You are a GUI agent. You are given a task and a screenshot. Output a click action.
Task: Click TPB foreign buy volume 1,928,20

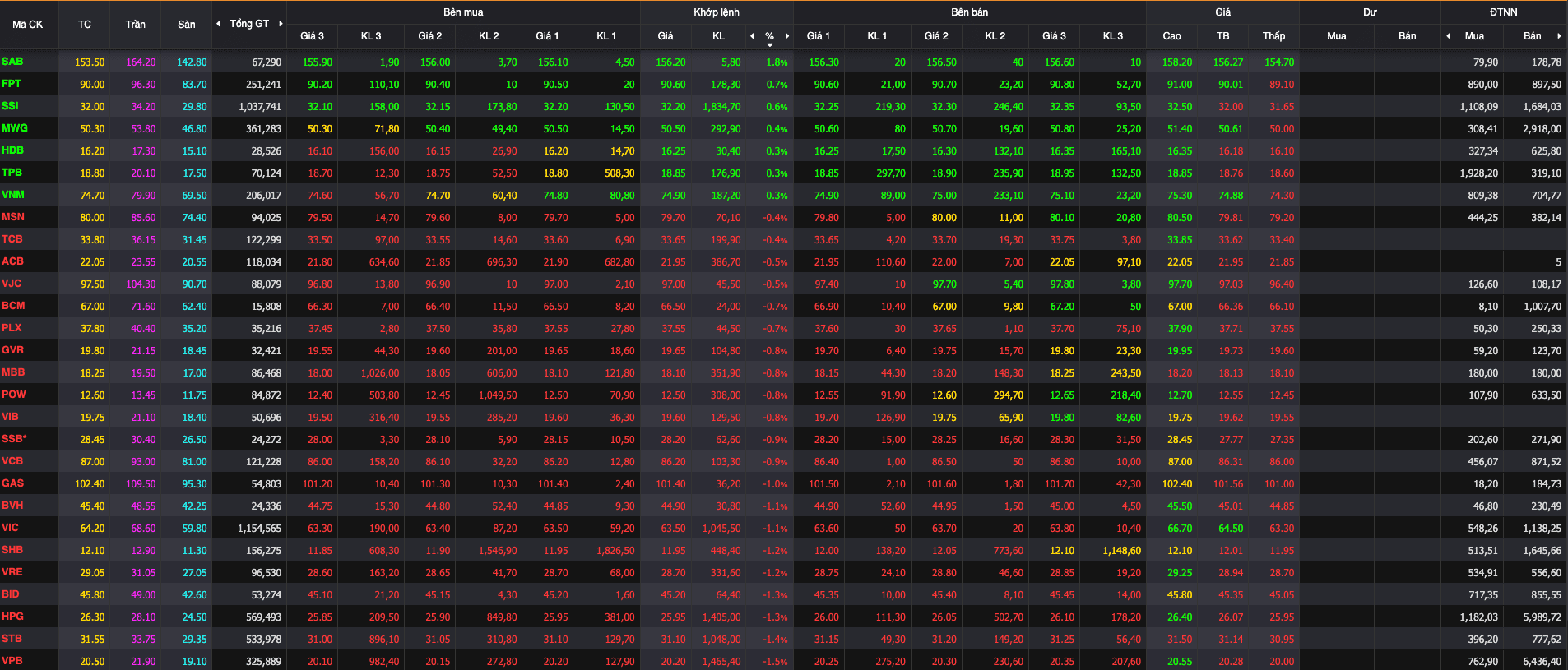click(x=1478, y=173)
